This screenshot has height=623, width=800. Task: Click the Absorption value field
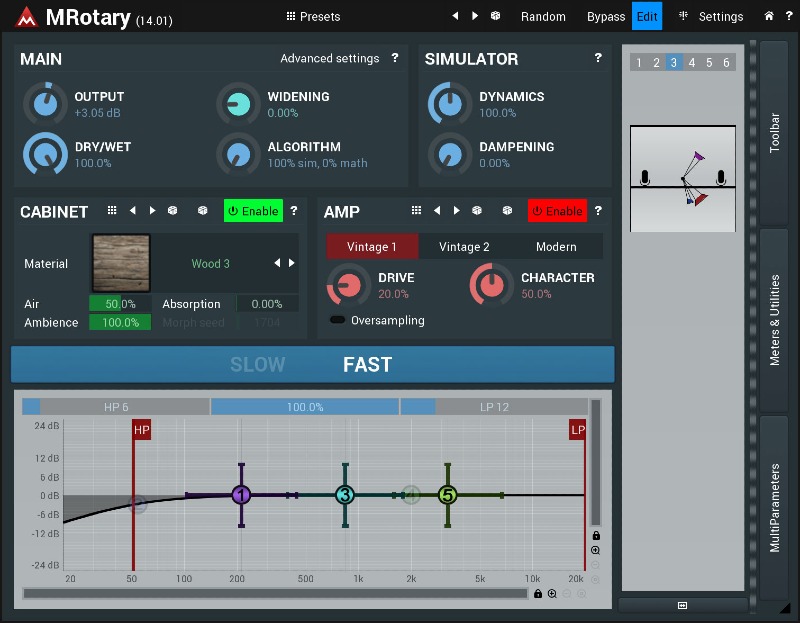click(x=267, y=304)
